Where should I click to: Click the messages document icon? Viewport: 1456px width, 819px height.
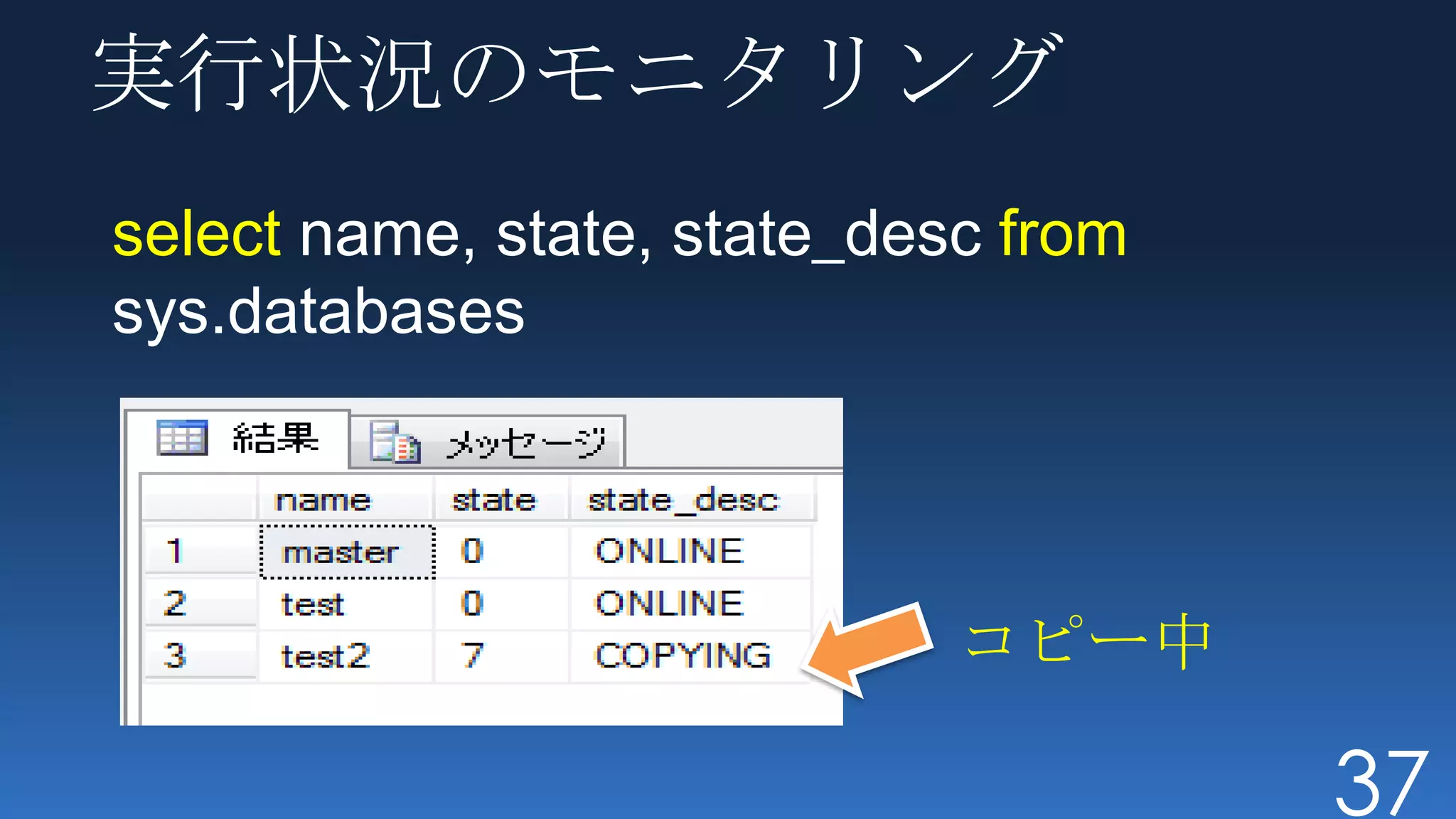395,443
